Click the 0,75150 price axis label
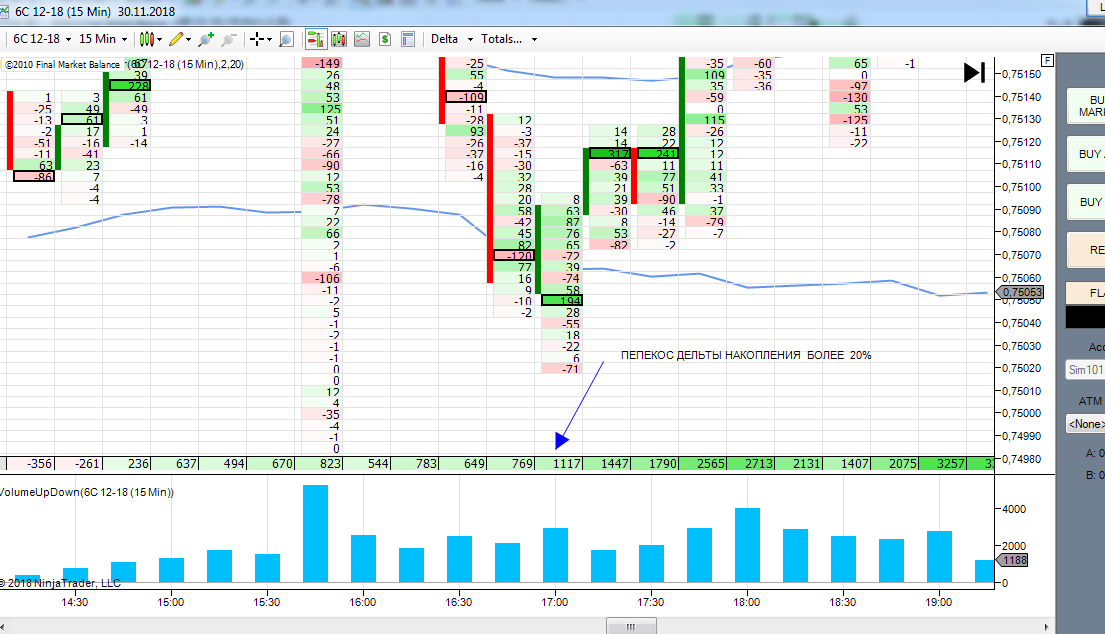This screenshot has height=634, width=1105. point(1021,74)
